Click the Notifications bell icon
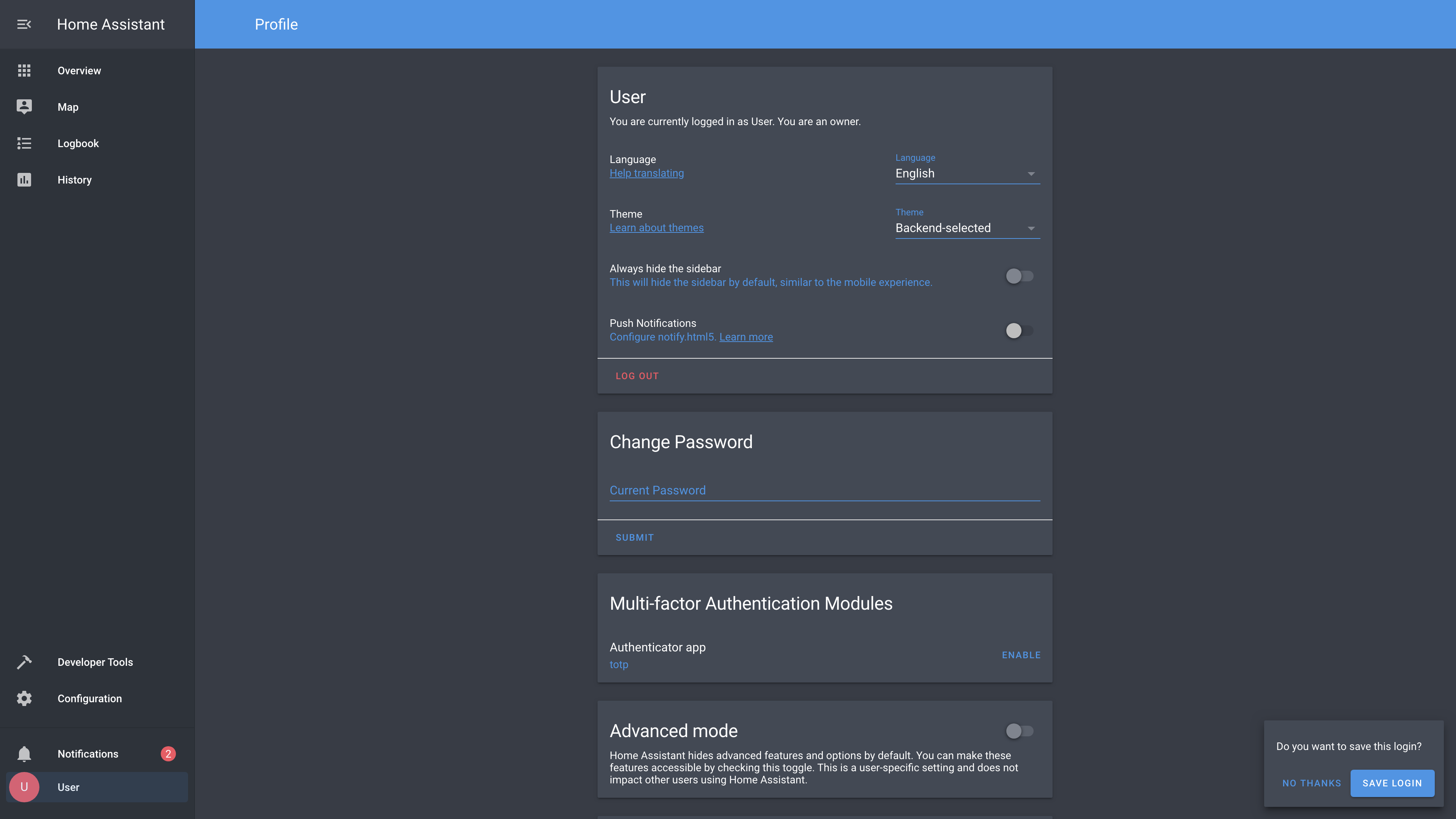The image size is (1456, 819). pos(24,754)
